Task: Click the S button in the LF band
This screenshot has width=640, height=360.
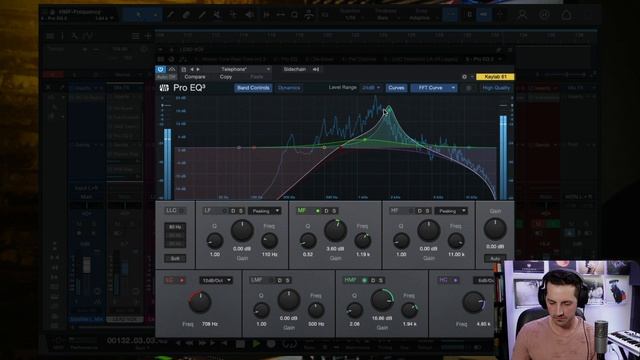Action: coord(241,211)
